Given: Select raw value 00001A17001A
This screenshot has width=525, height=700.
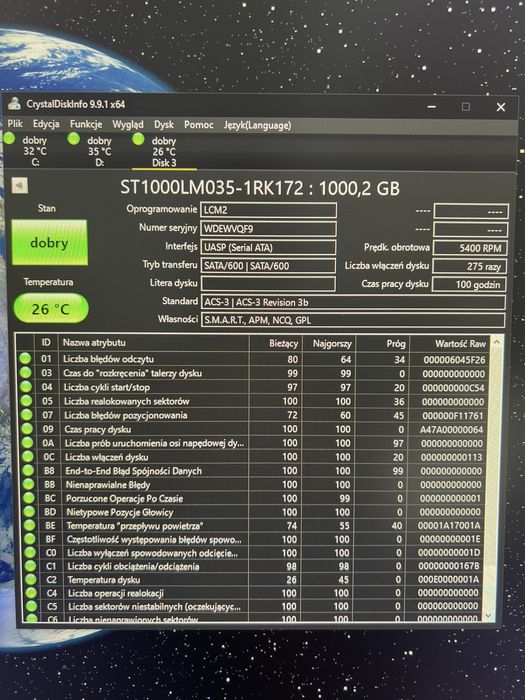Looking at the screenshot, I should tap(449, 526).
